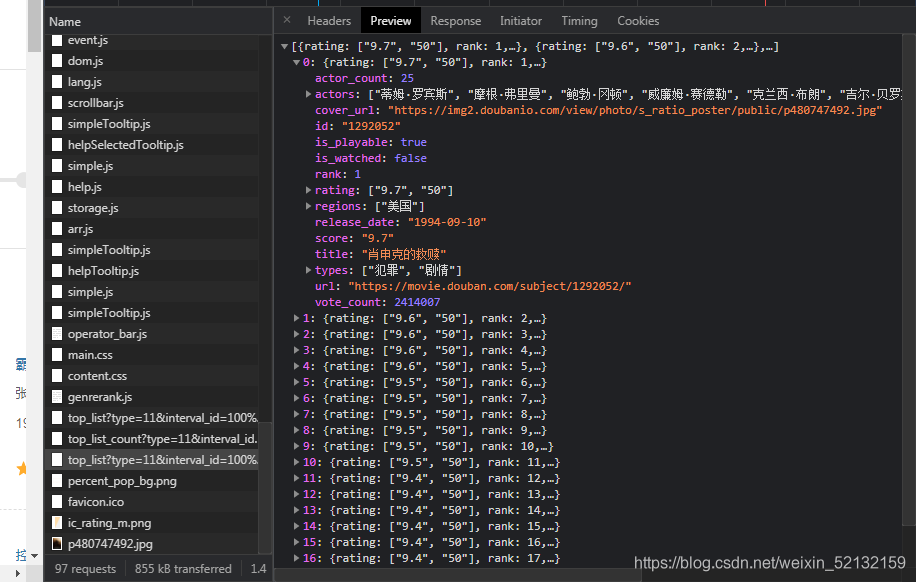Click the file icon beside operator_bar.js
The width and height of the screenshot is (916, 582).
[57, 334]
